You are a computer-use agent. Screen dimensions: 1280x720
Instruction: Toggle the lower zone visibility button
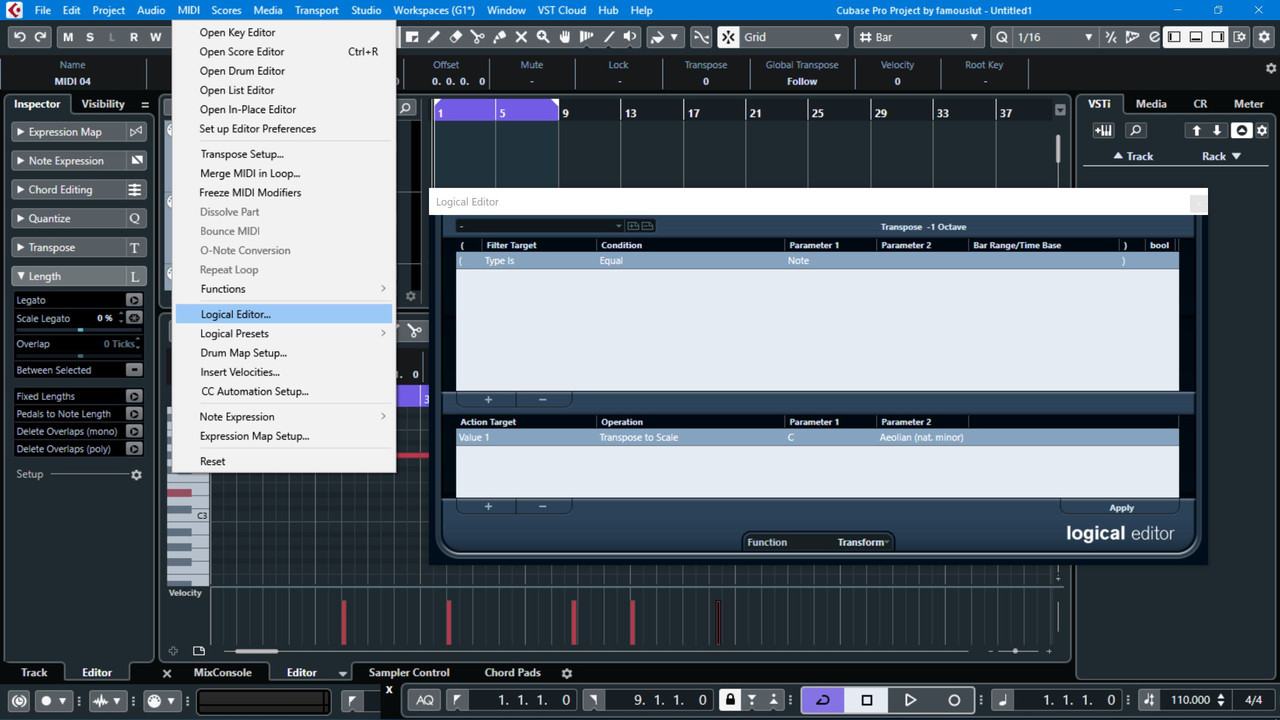pos(1196,37)
